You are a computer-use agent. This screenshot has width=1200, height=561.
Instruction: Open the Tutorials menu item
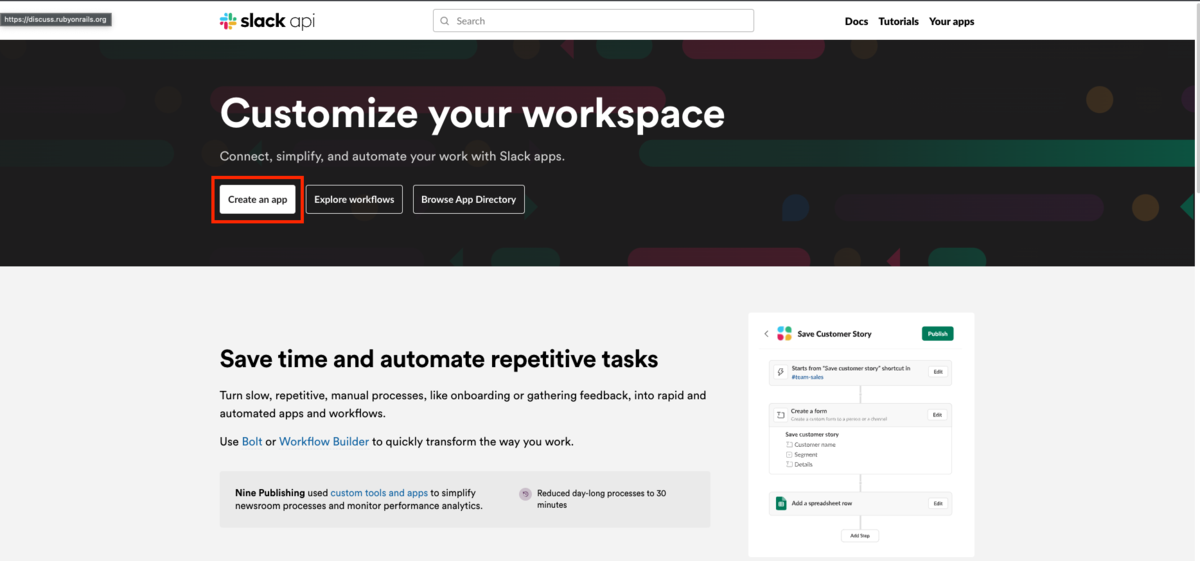click(x=898, y=21)
